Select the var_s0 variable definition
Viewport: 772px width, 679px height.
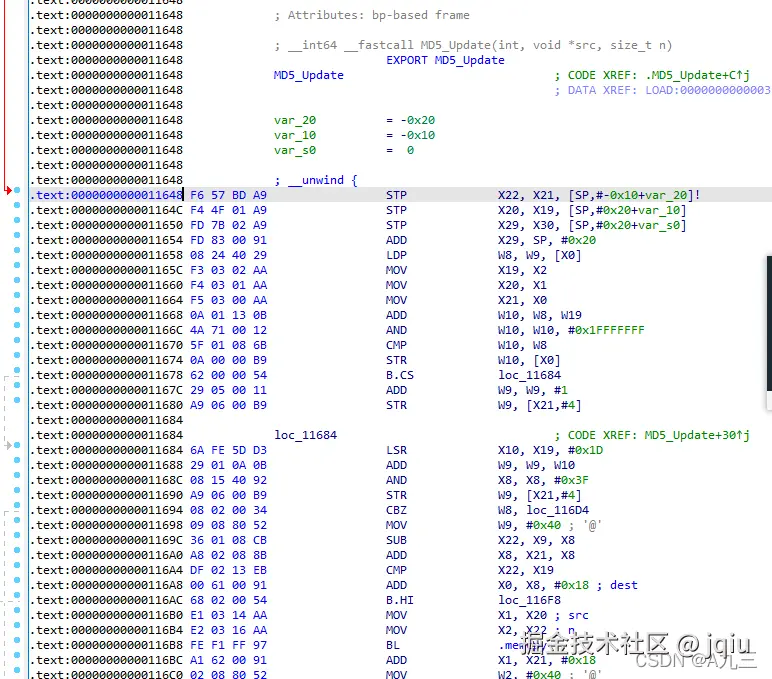point(295,150)
